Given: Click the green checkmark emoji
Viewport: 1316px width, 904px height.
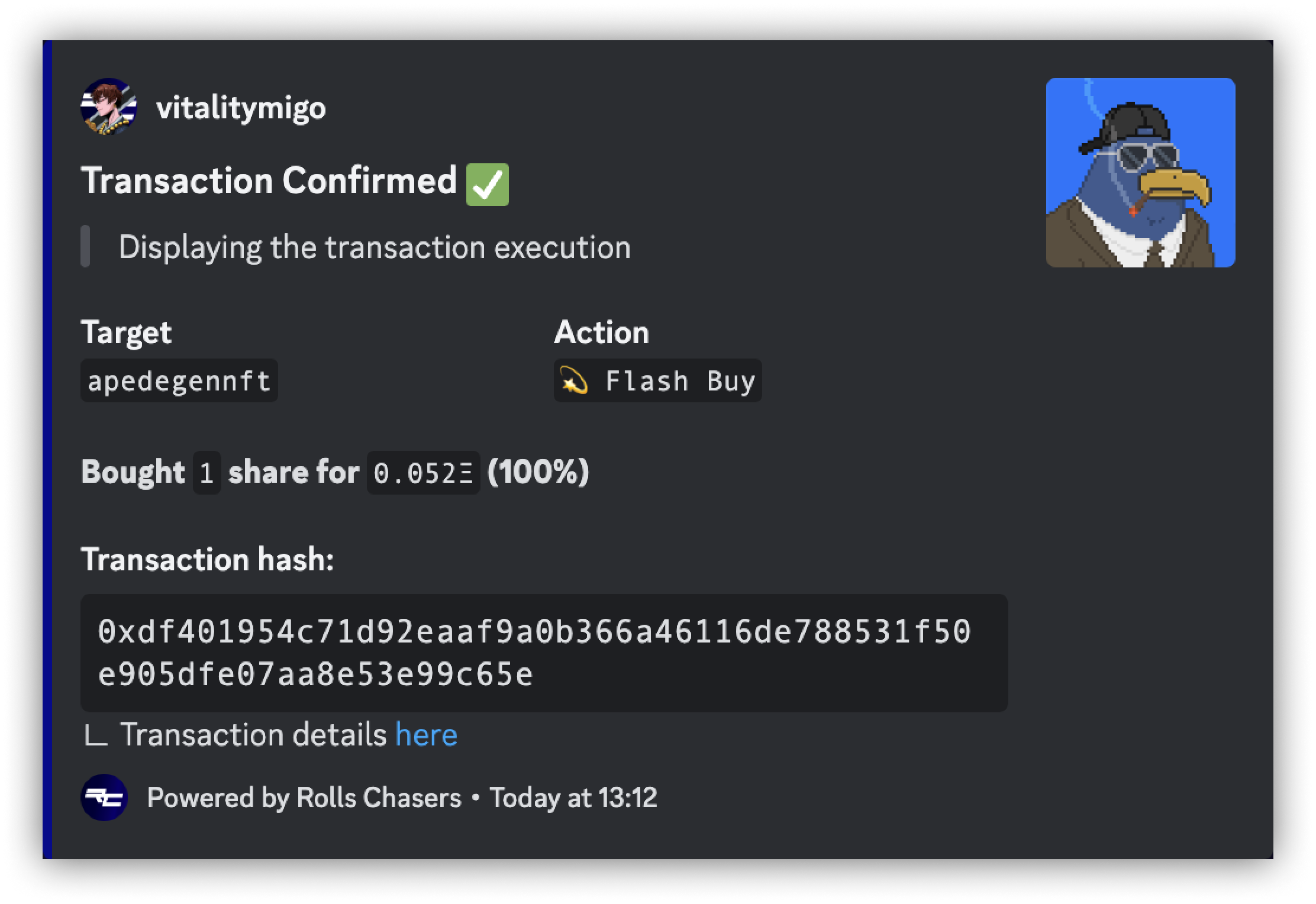Looking at the screenshot, I should [x=487, y=185].
